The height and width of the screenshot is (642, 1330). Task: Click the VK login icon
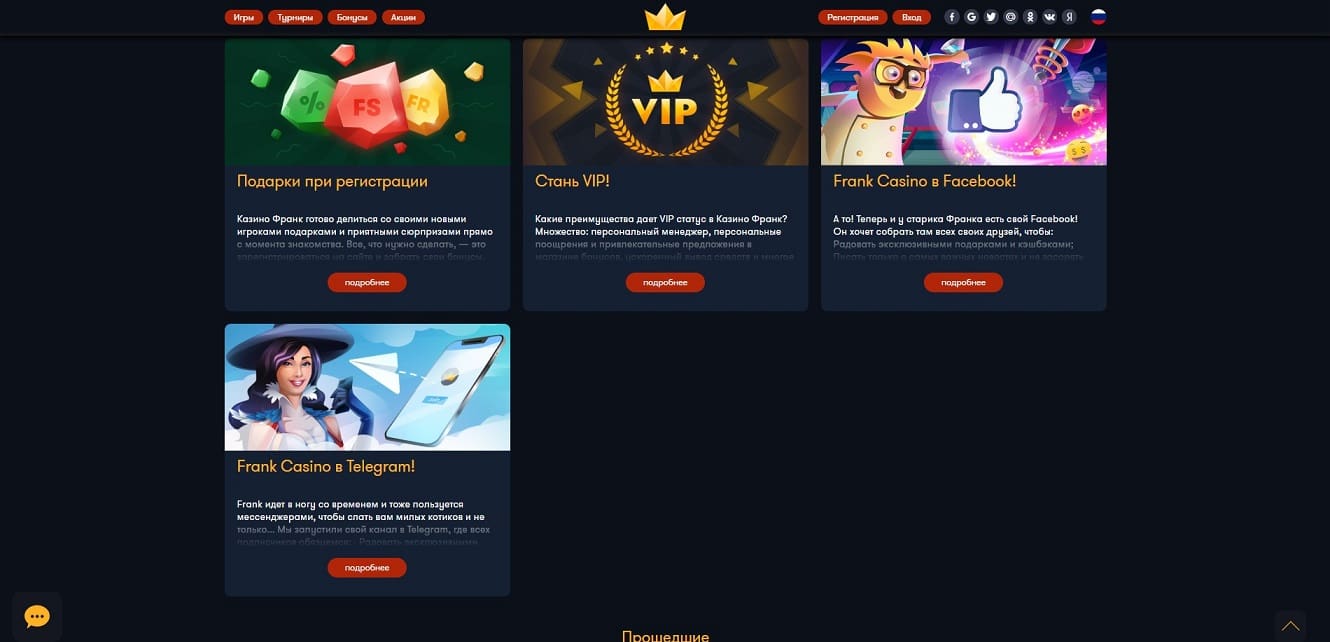click(x=1049, y=17)
